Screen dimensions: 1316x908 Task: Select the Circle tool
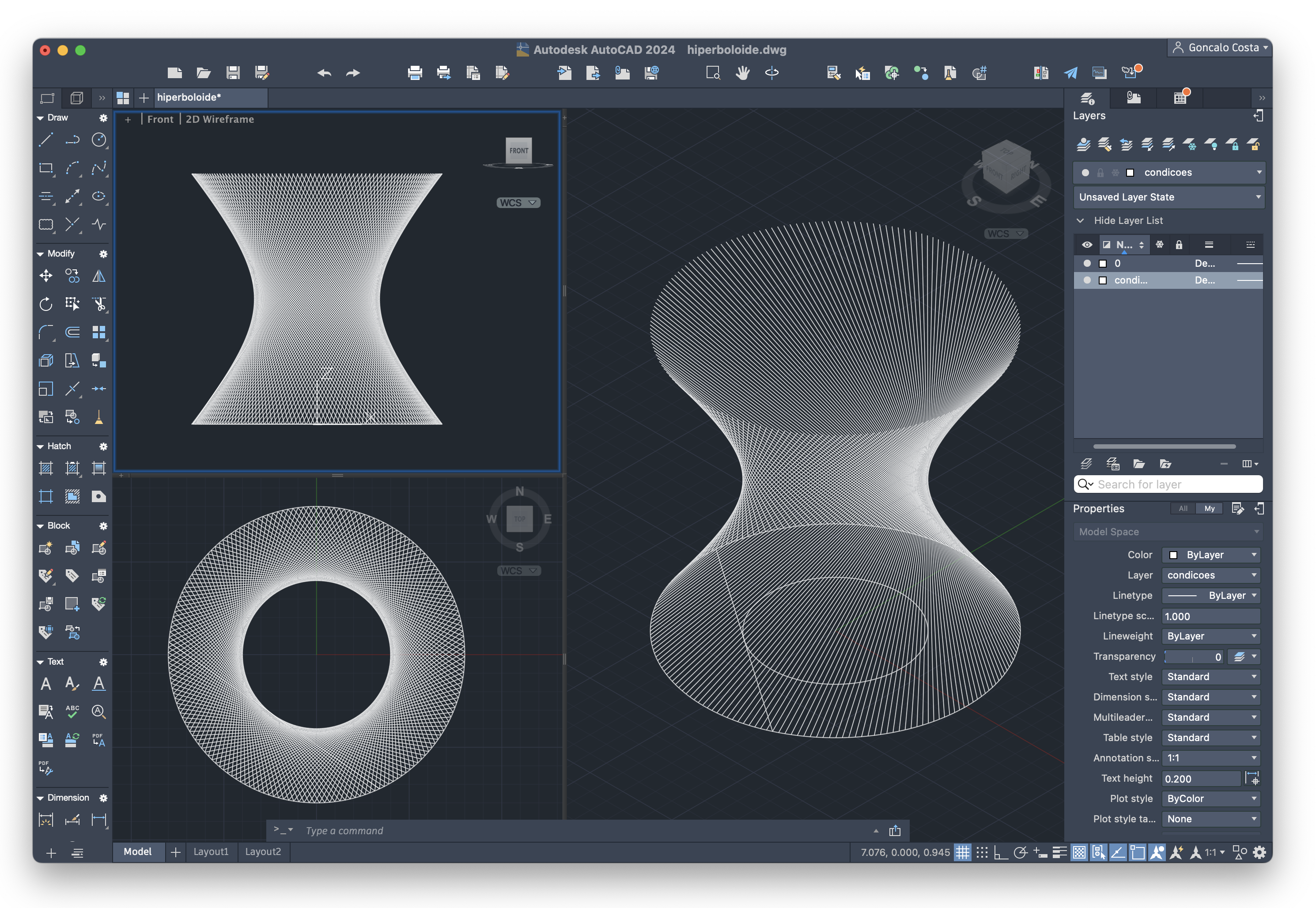coord(99,140)
